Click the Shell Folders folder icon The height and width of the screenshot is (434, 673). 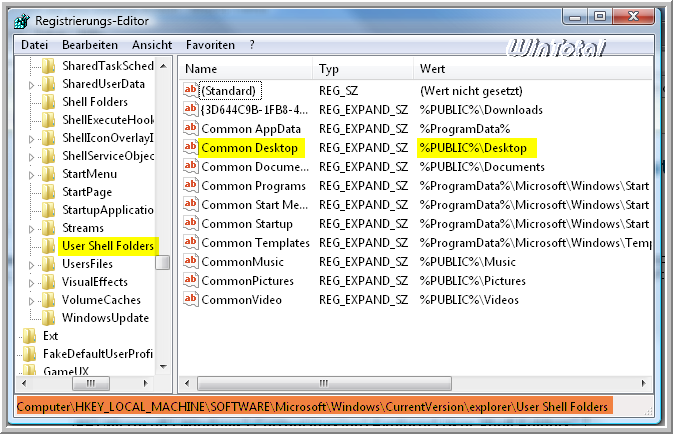pos(49,102)
